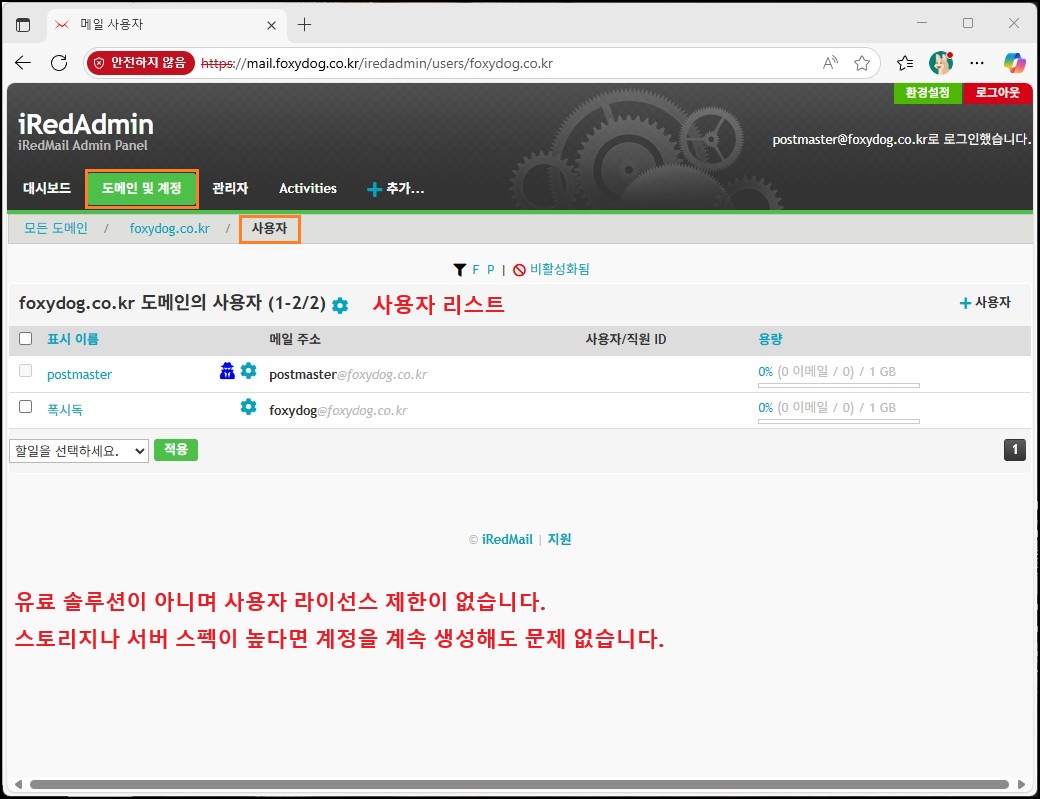Filter users by letter F
The image size is (1040, 799).
[x=476, y=269]
